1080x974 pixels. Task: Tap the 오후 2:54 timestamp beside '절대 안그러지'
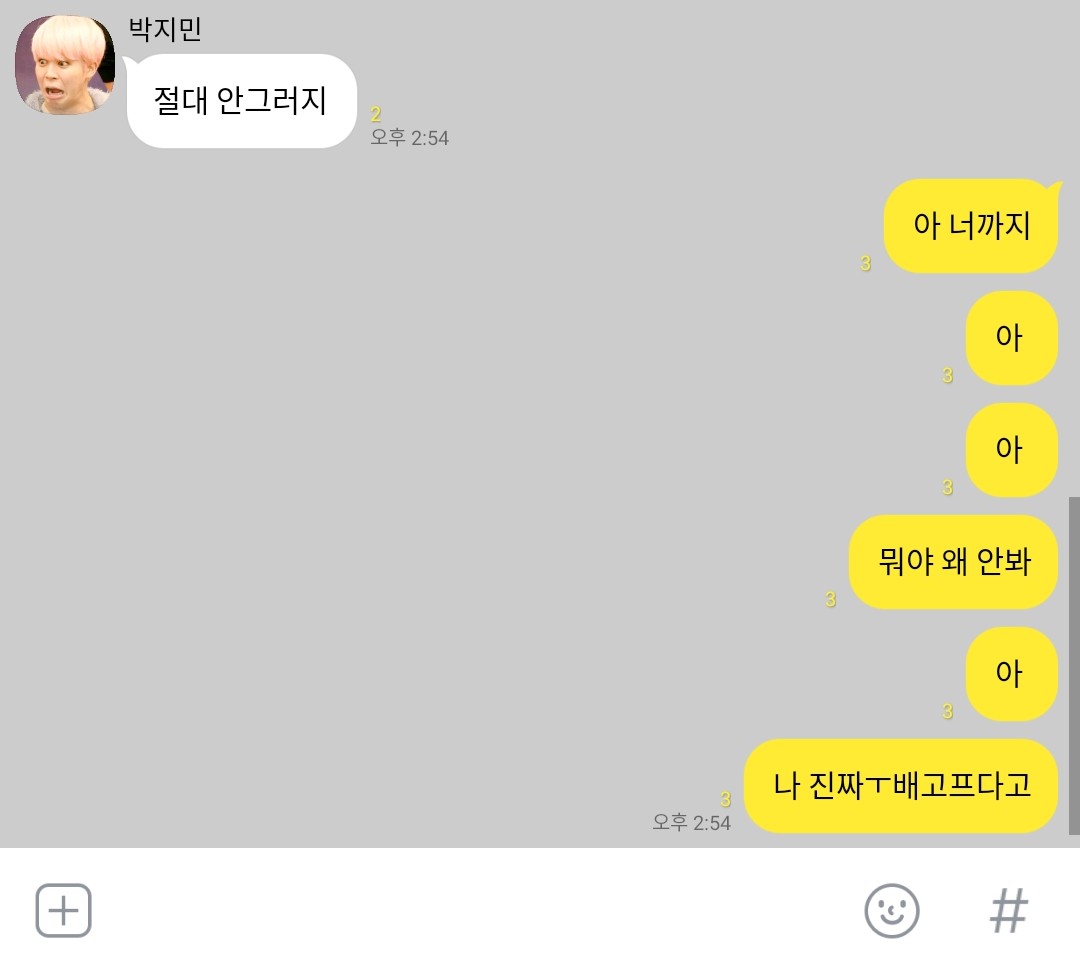(409, 138)
